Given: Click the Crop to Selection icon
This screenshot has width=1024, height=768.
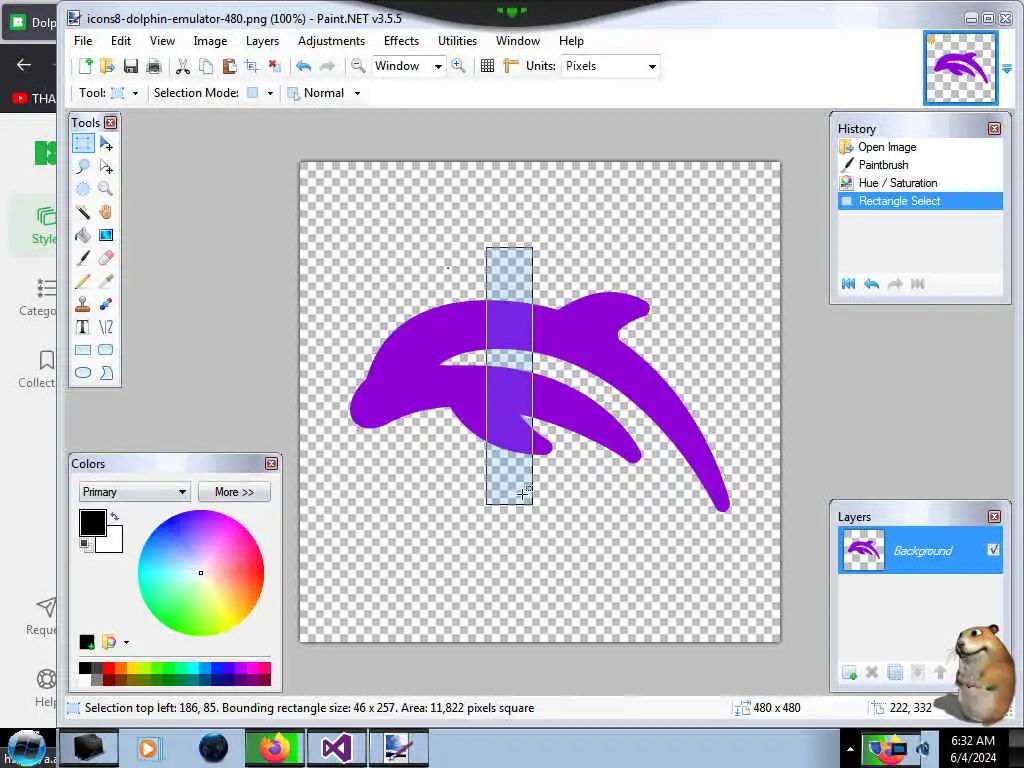Looking at the screenshot, I should (251, 66).
